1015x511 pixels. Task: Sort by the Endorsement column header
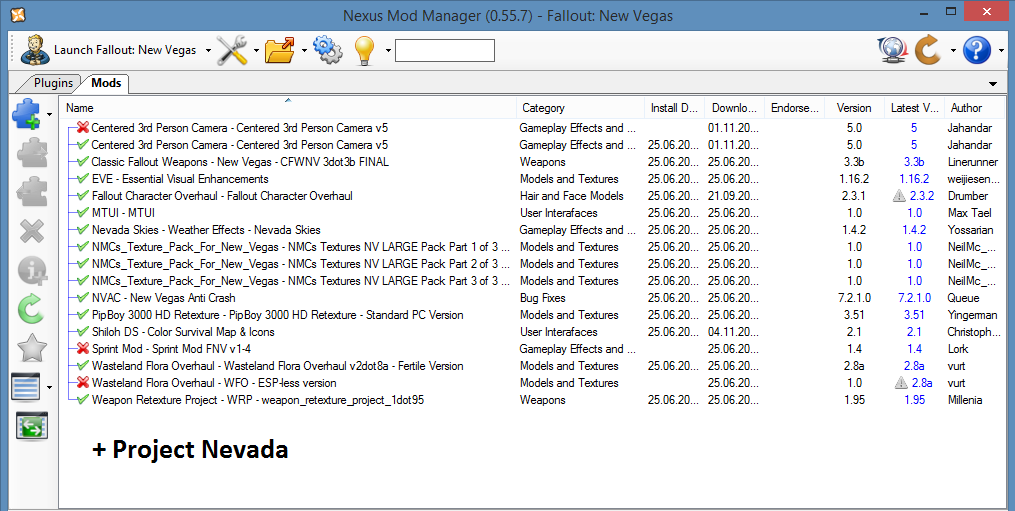[x=794, y=108]
